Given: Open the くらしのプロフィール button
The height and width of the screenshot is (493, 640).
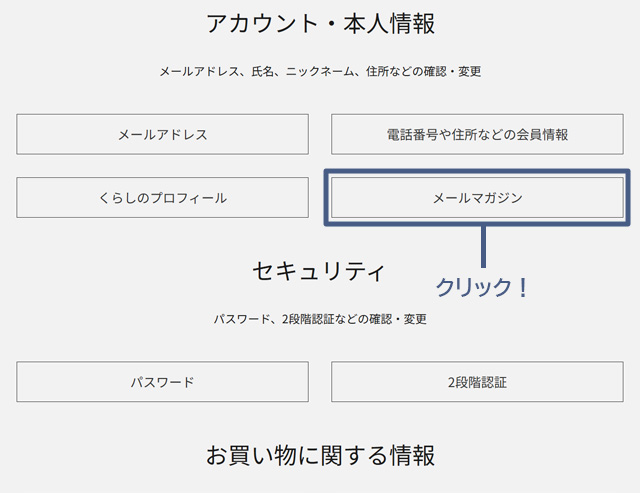Looking at the screenshot, I should [162, 197].
